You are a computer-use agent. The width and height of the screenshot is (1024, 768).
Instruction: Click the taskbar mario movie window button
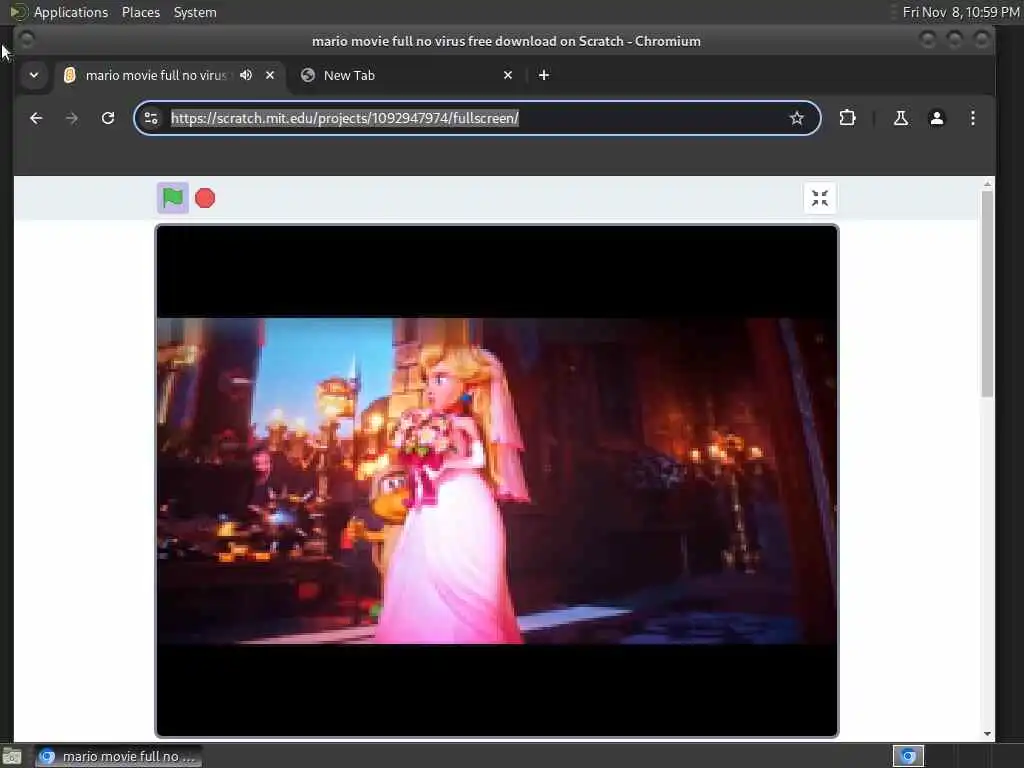[x=118, y=756]
